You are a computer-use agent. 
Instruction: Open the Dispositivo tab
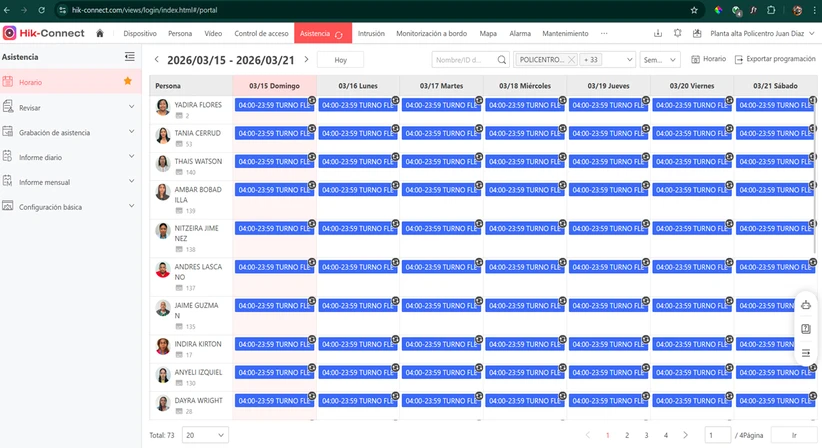tap(140, 33)
